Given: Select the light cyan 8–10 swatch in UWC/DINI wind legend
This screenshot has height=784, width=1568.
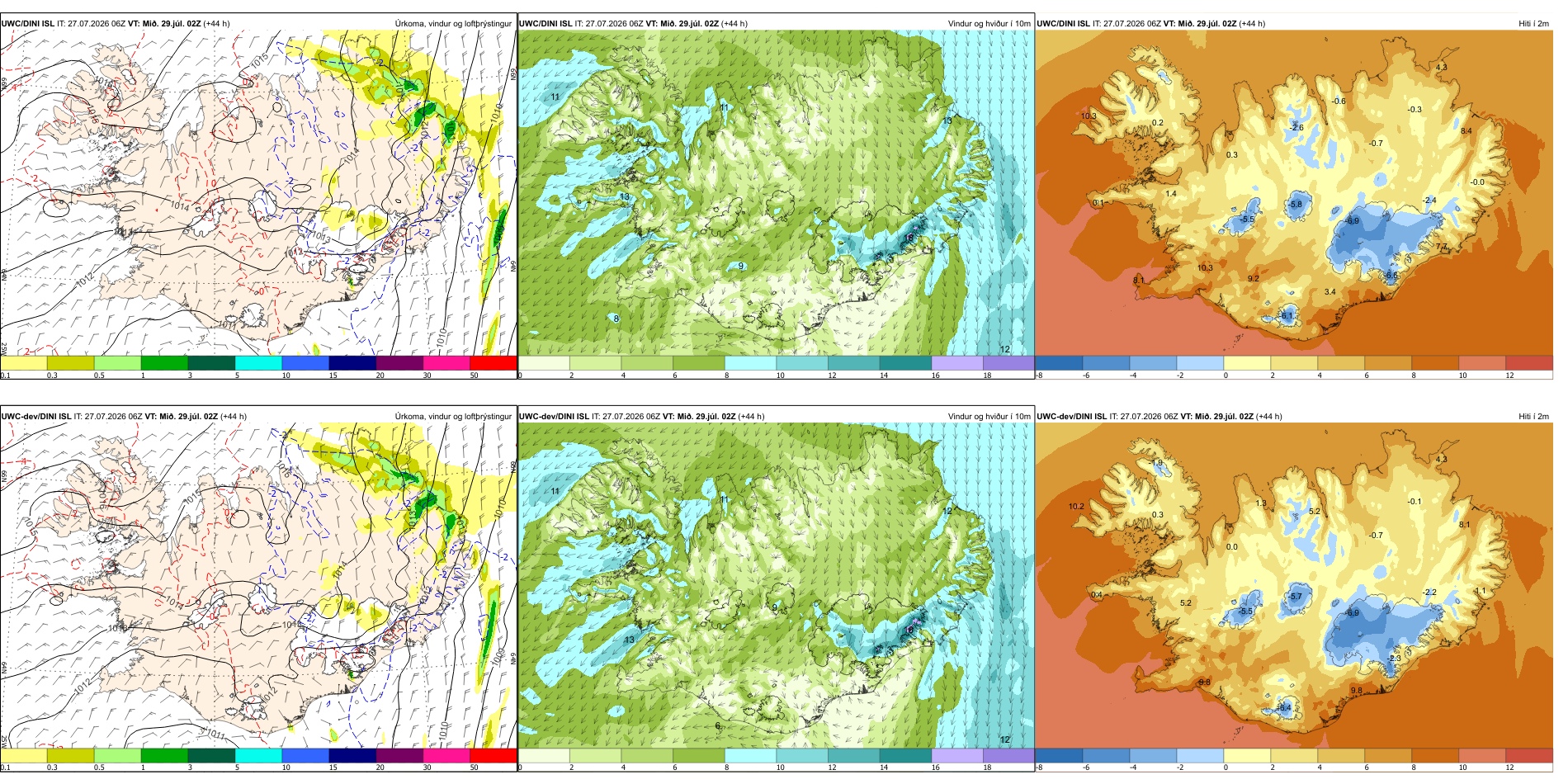Looking at the screenshot, I should [x=750, y=362].
